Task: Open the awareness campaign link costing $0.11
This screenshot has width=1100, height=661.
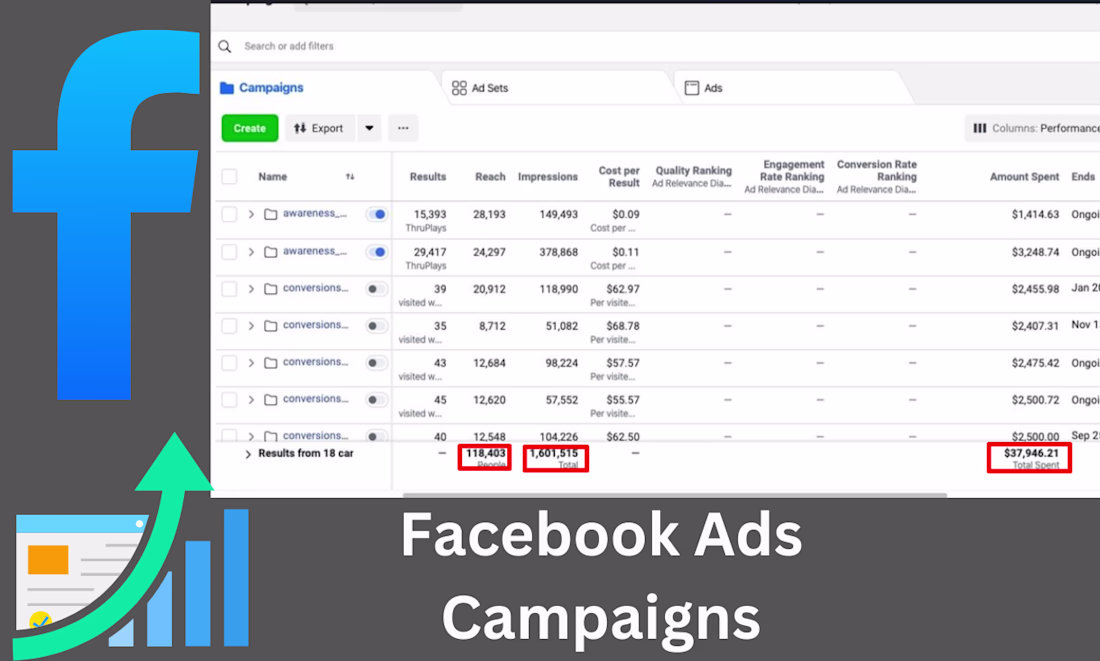Action: [x=315, y=251]
